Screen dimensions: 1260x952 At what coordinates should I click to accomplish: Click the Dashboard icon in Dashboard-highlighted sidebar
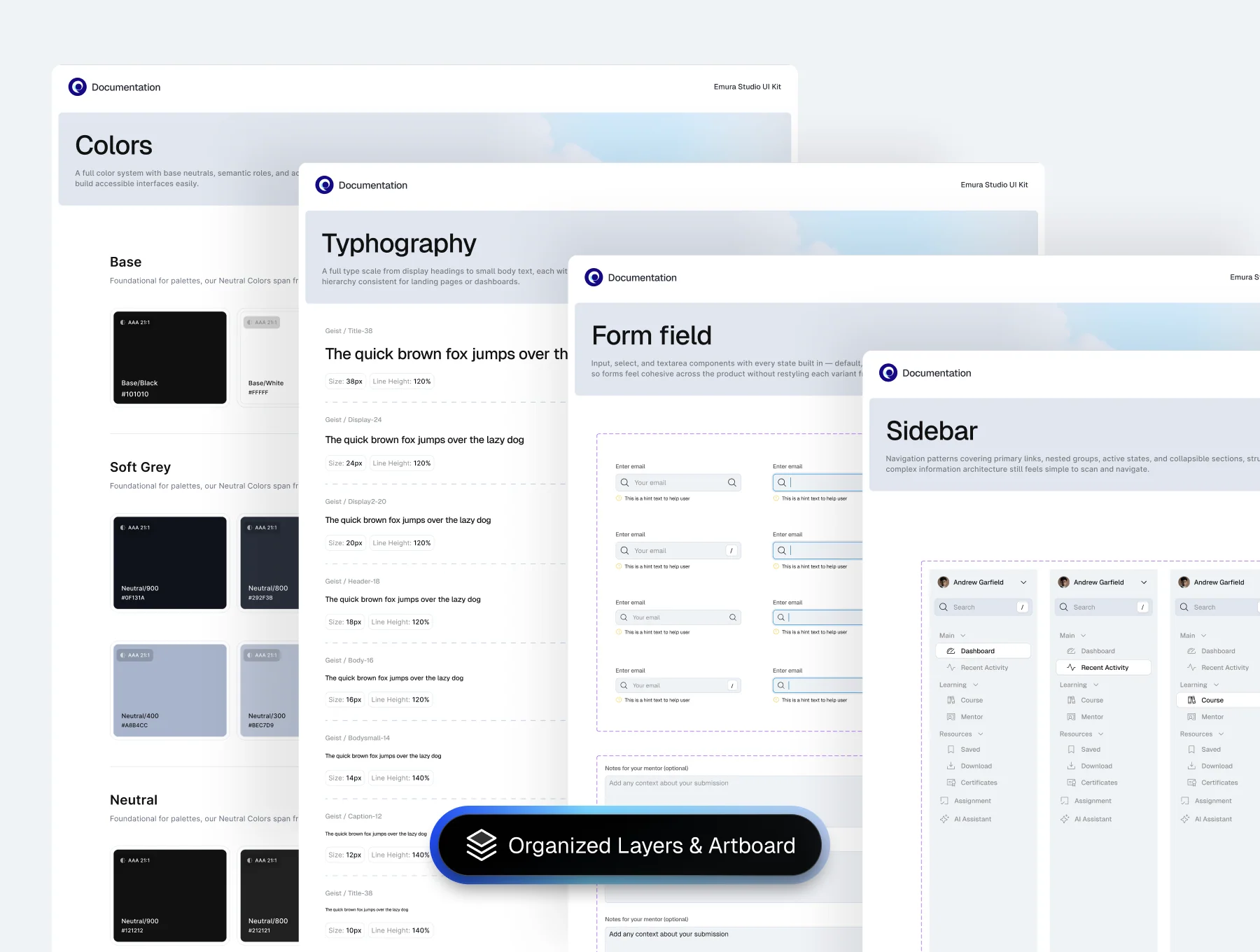tap(951, 651)
